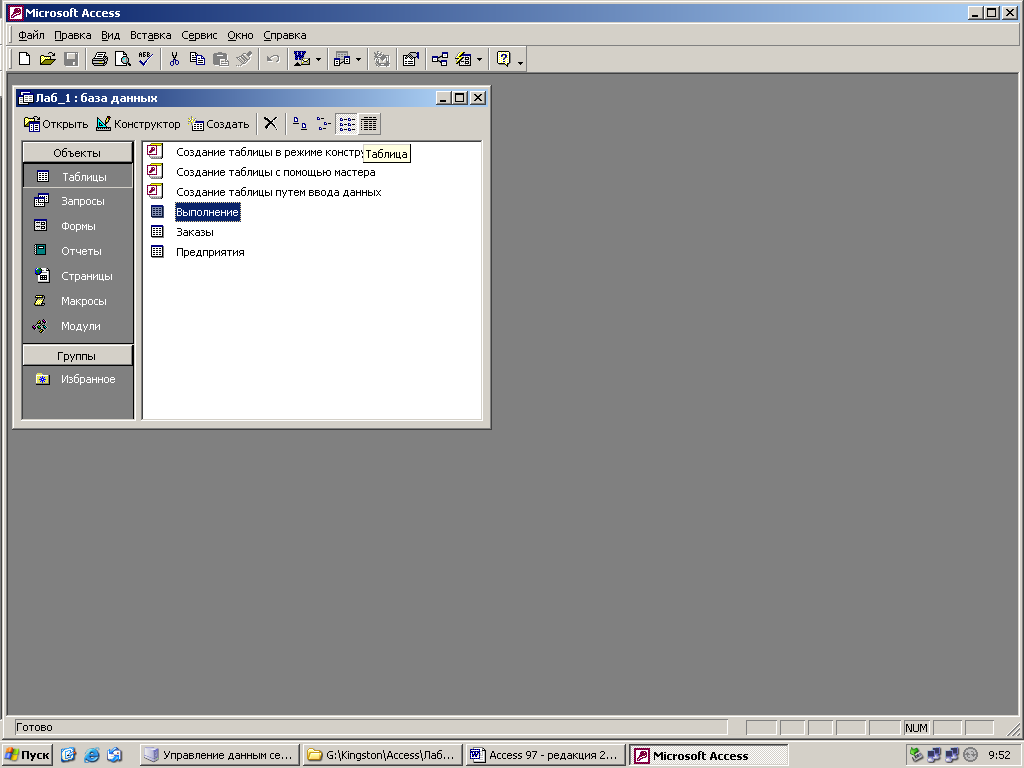Open the Вставка menu
The width and height of the screenshot is (1024, 768).
[x=150, y=35]
